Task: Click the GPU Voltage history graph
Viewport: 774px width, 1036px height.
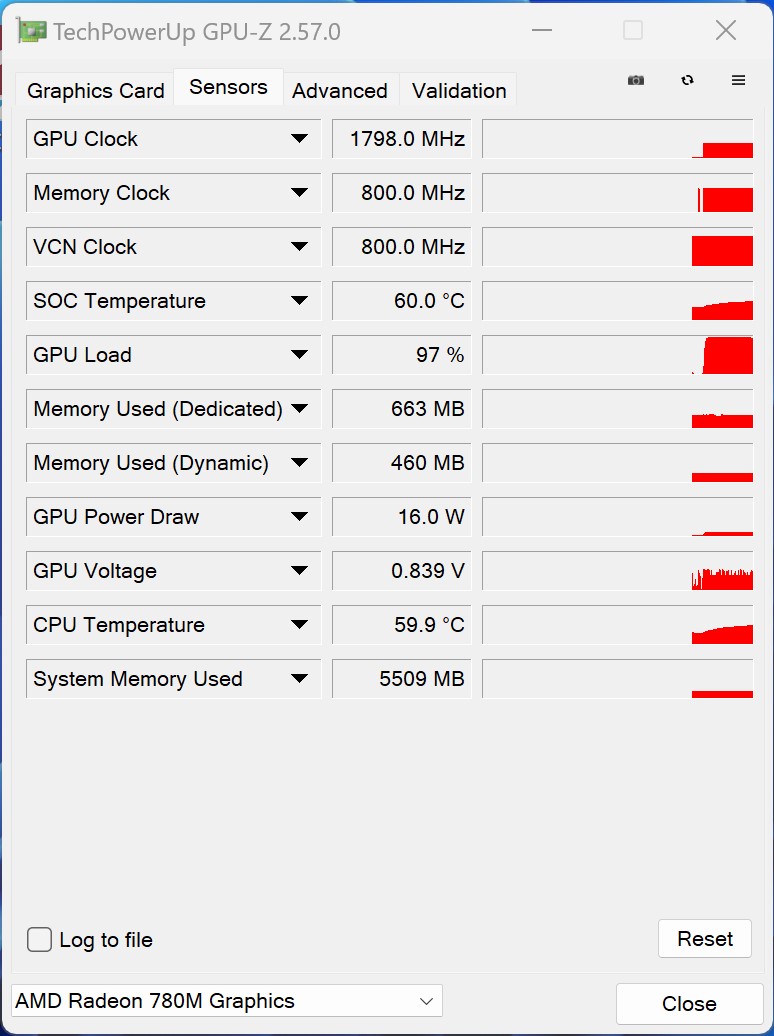Action: tap(617, 571)
